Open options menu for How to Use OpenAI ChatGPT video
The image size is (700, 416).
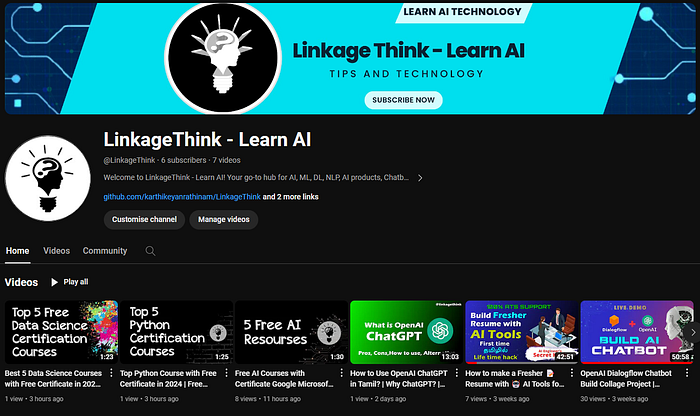[457, 373]
